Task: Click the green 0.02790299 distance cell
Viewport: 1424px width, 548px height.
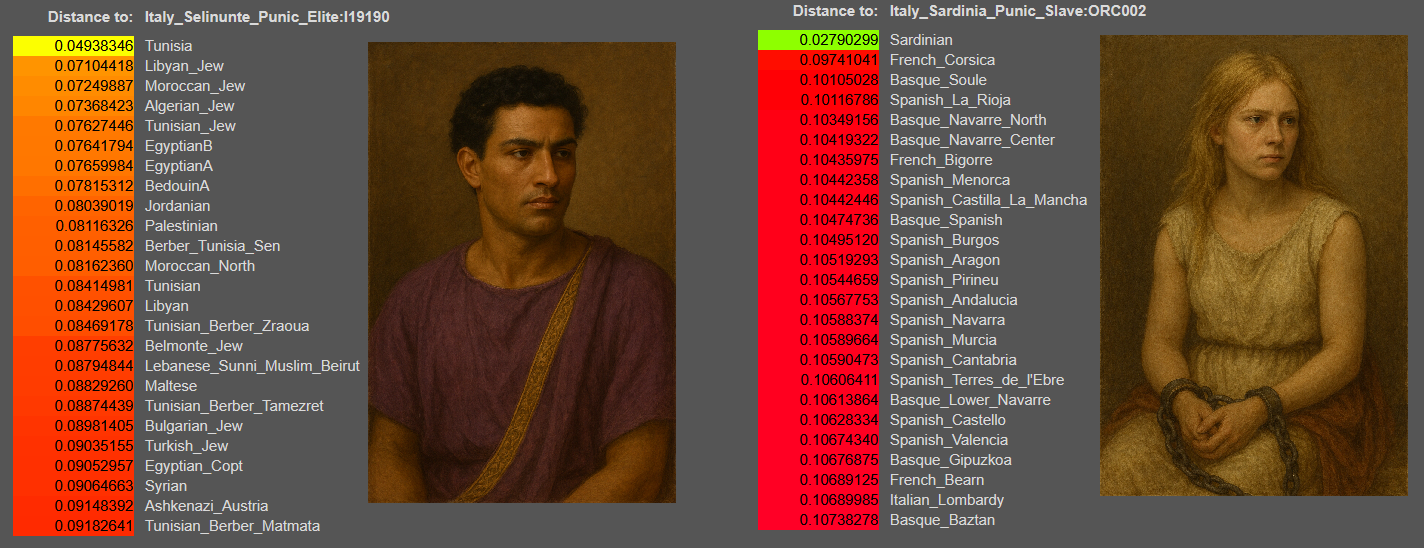Action: coord(818,40)
